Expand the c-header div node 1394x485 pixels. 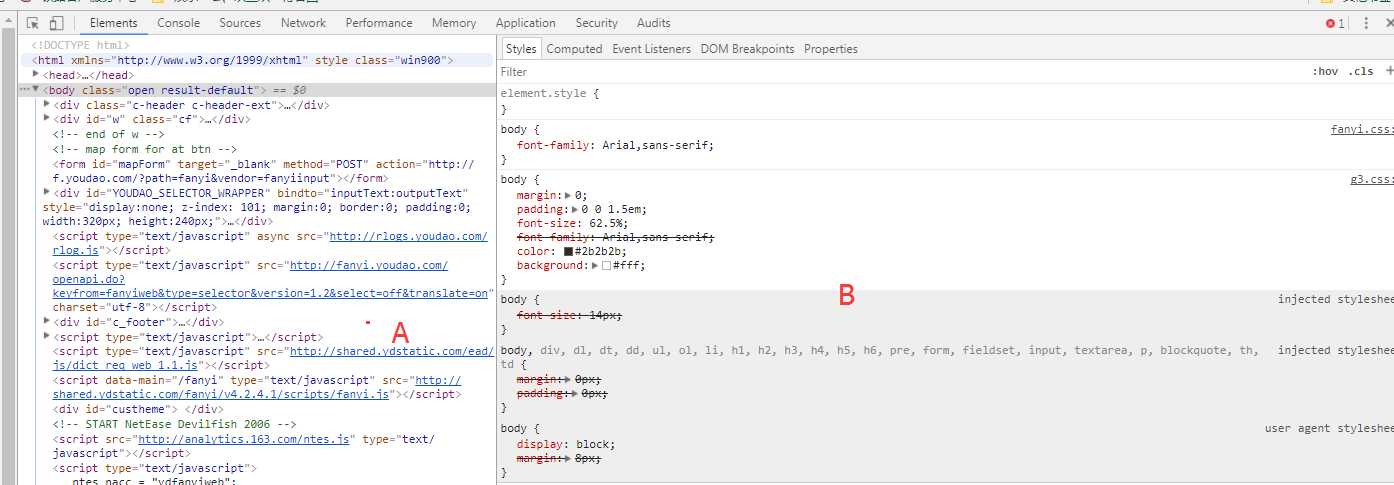[x=47, y=104]
